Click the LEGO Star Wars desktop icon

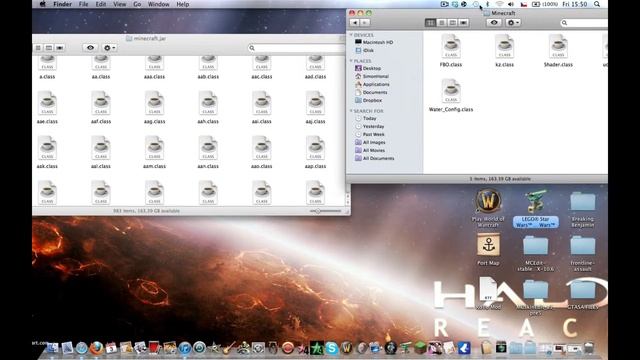coord(536,208)
